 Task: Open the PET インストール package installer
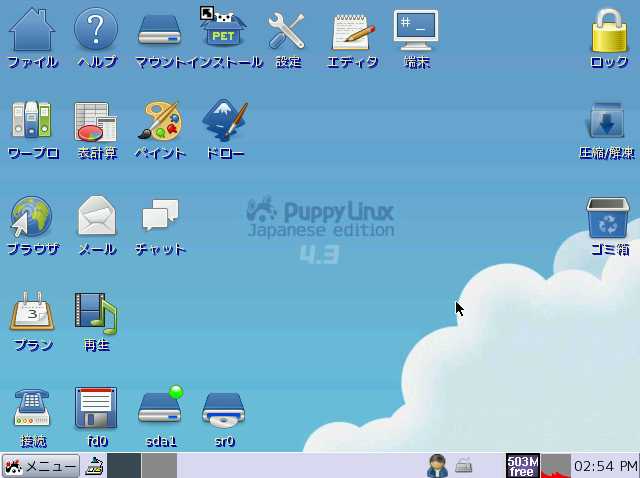tap(224, 30)
